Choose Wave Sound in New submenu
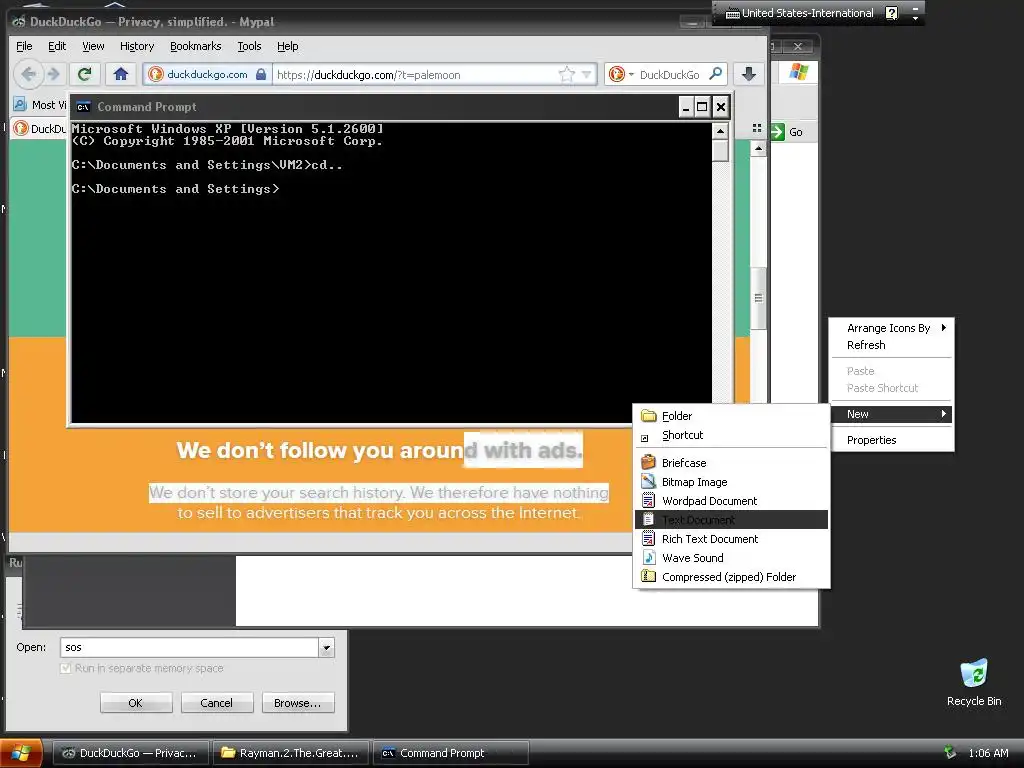The width and height of the screenshot is (1024, 768). (x=731, y=558)
